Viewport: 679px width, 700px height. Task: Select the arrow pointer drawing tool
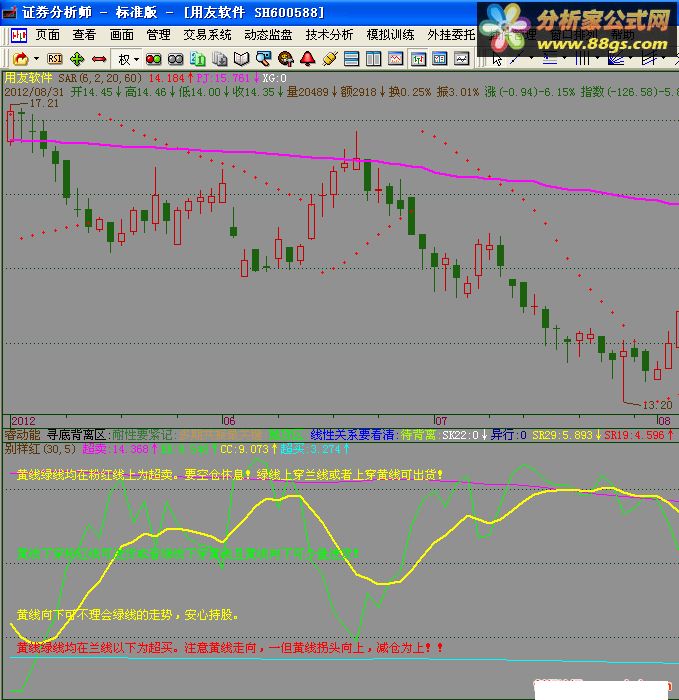coord(496,59)
